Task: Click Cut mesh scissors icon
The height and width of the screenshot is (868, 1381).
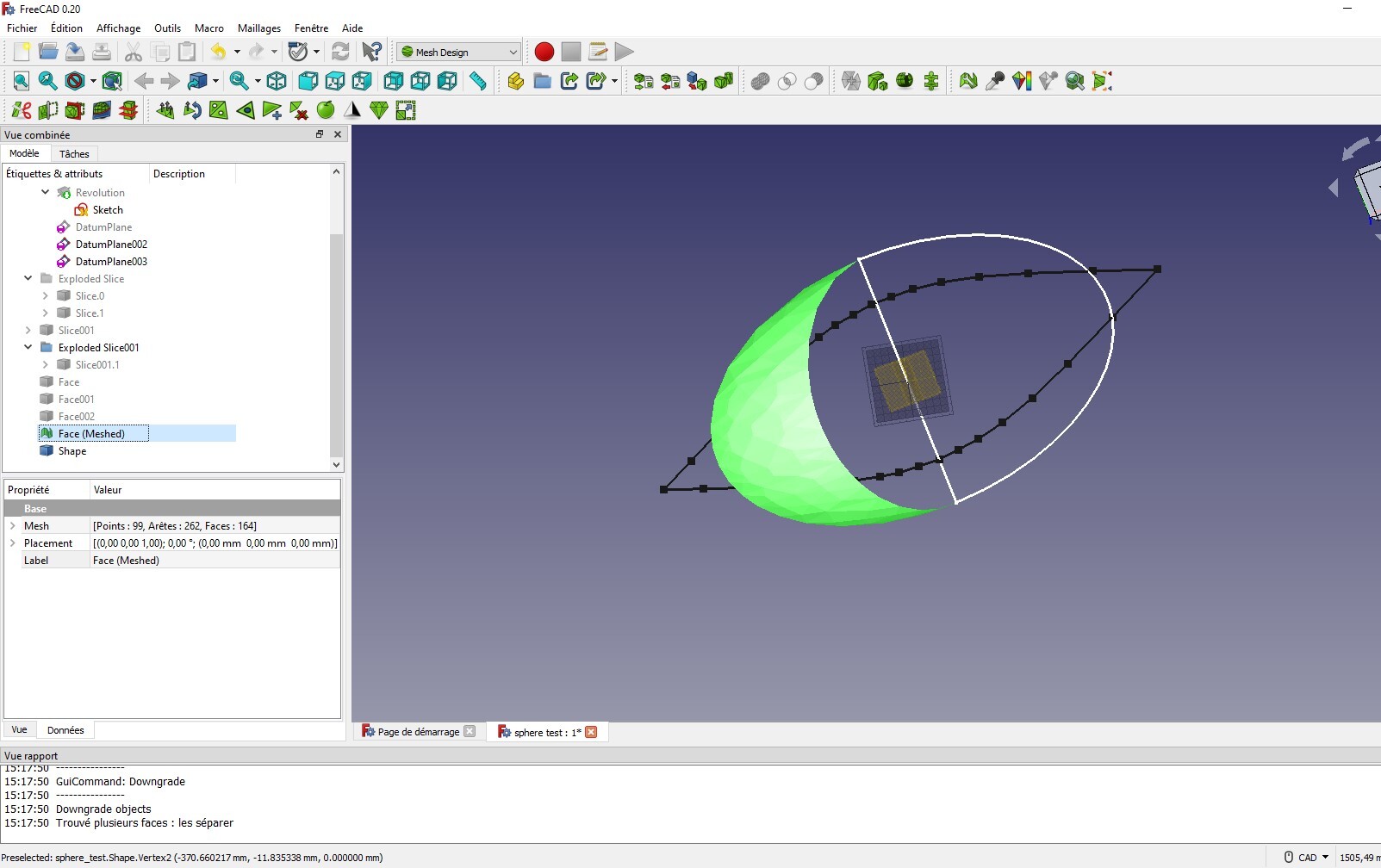Action: coord(22,110)
